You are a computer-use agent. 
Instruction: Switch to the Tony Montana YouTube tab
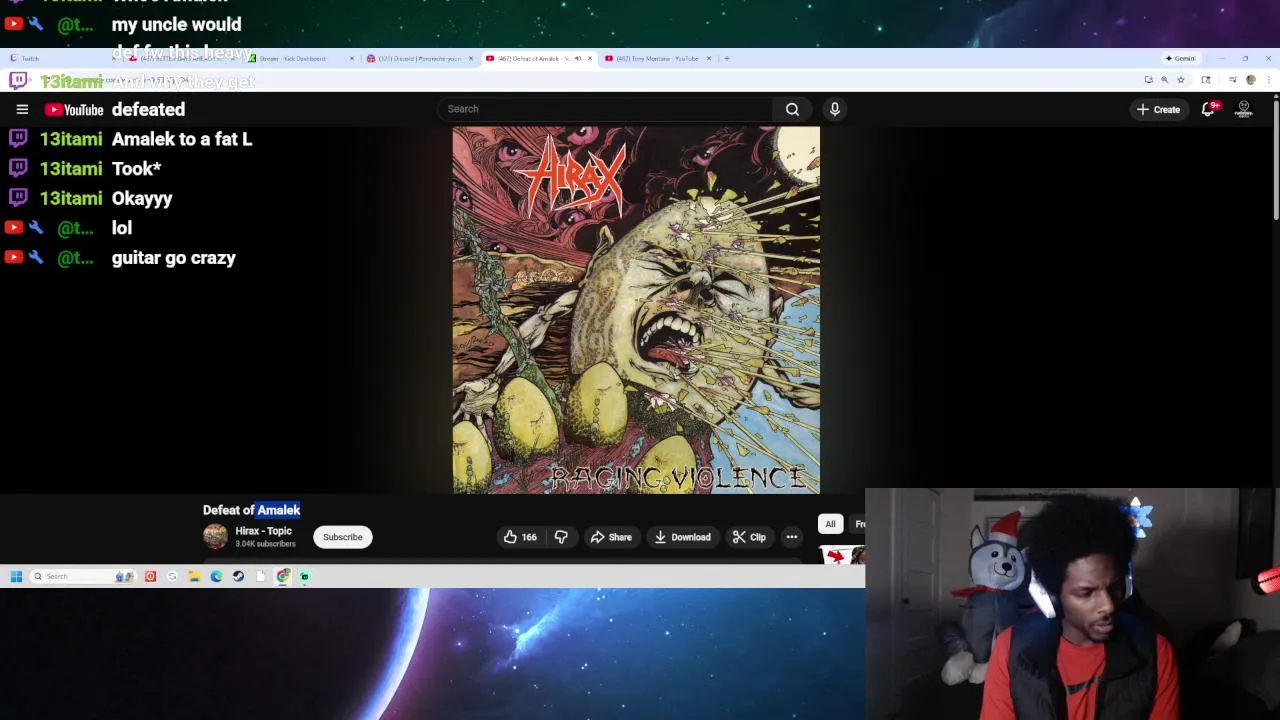(657, 58)
